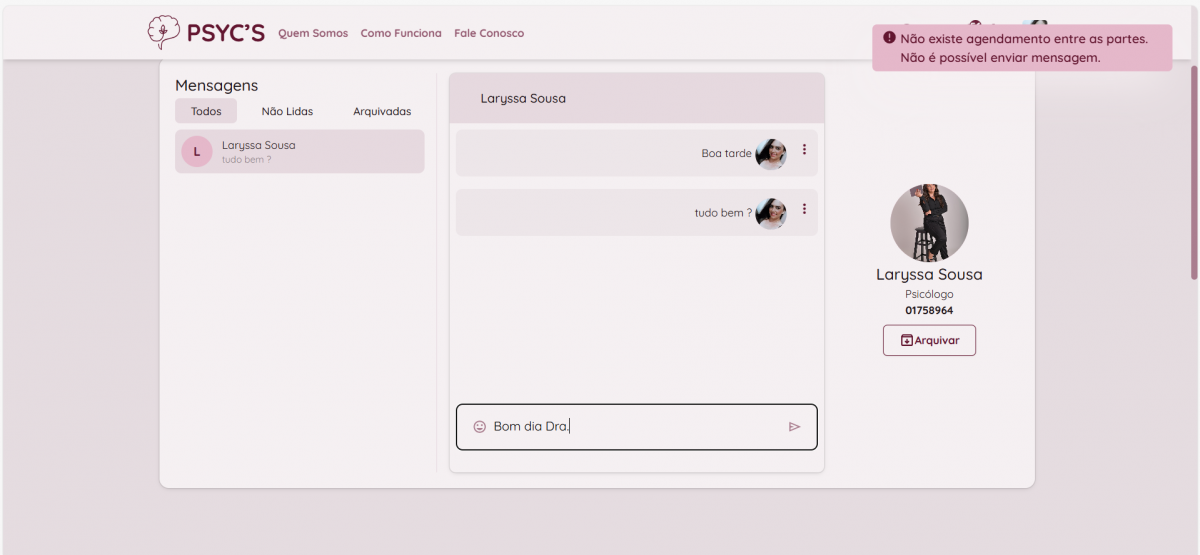Click the send message arrow icon
Image resolution: width=1200 pixels, height=555 pixels.
coord(794,427)
